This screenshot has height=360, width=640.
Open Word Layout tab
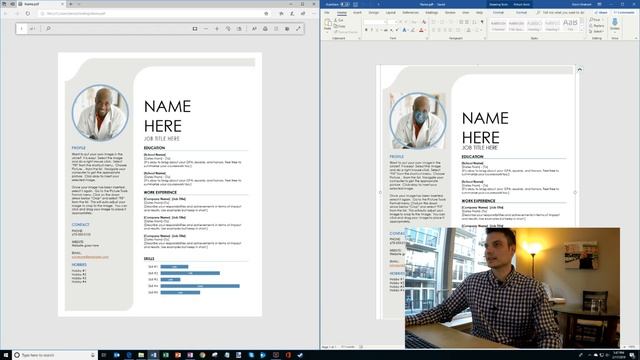coord(391,13)
